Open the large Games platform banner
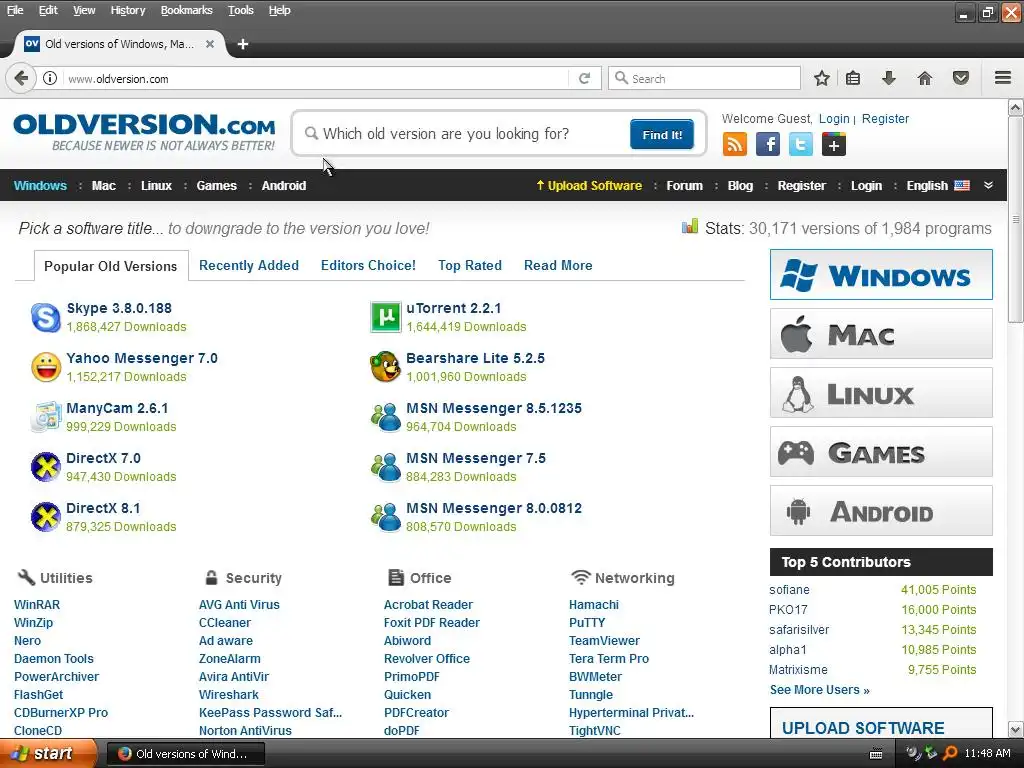The width and height of the screenshot is (1024, 768). pos(881,451)
